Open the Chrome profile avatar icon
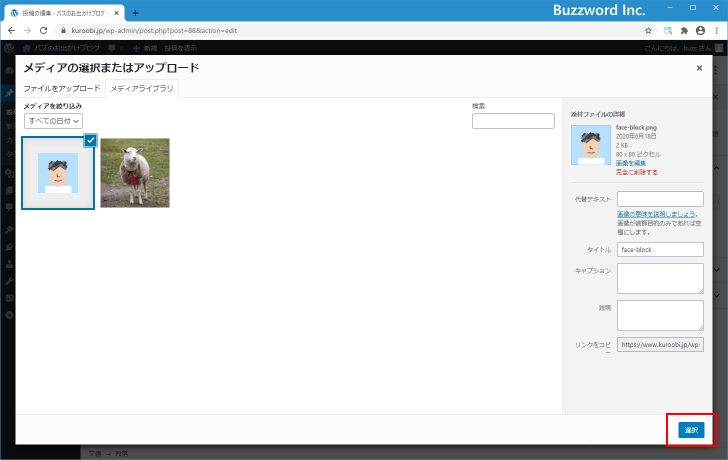The image size is (728, 460). pyautogui.click(x=700, y=31)
